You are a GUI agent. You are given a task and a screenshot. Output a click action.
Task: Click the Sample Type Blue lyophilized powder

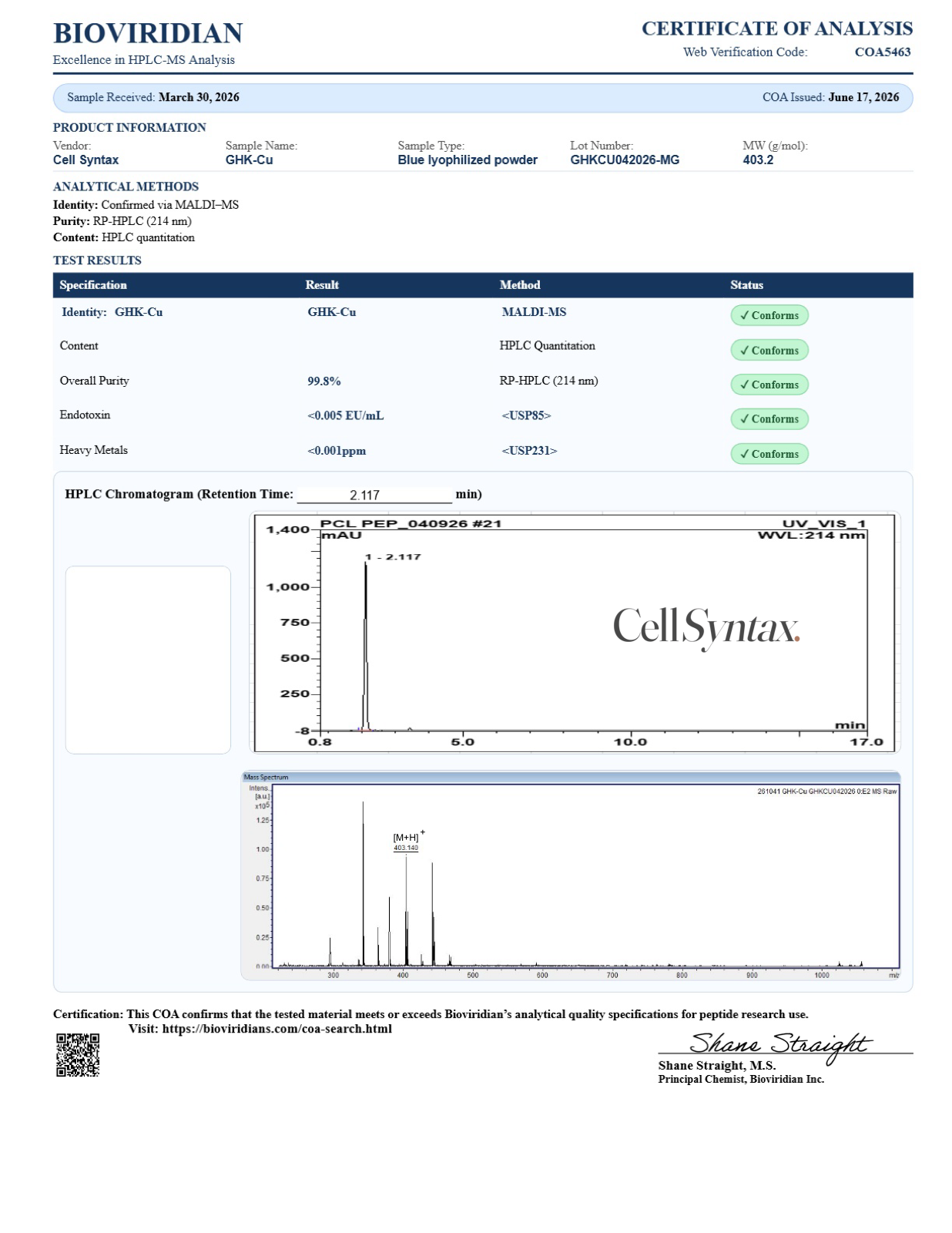(x=468, y=160)
